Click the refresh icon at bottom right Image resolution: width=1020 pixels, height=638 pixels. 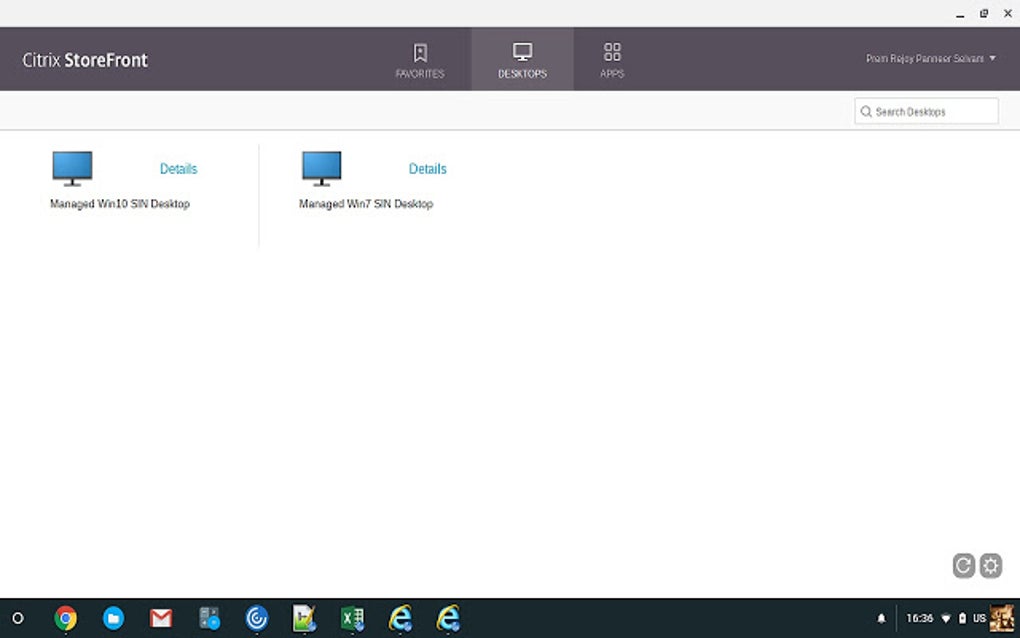(x=963, y=565)
